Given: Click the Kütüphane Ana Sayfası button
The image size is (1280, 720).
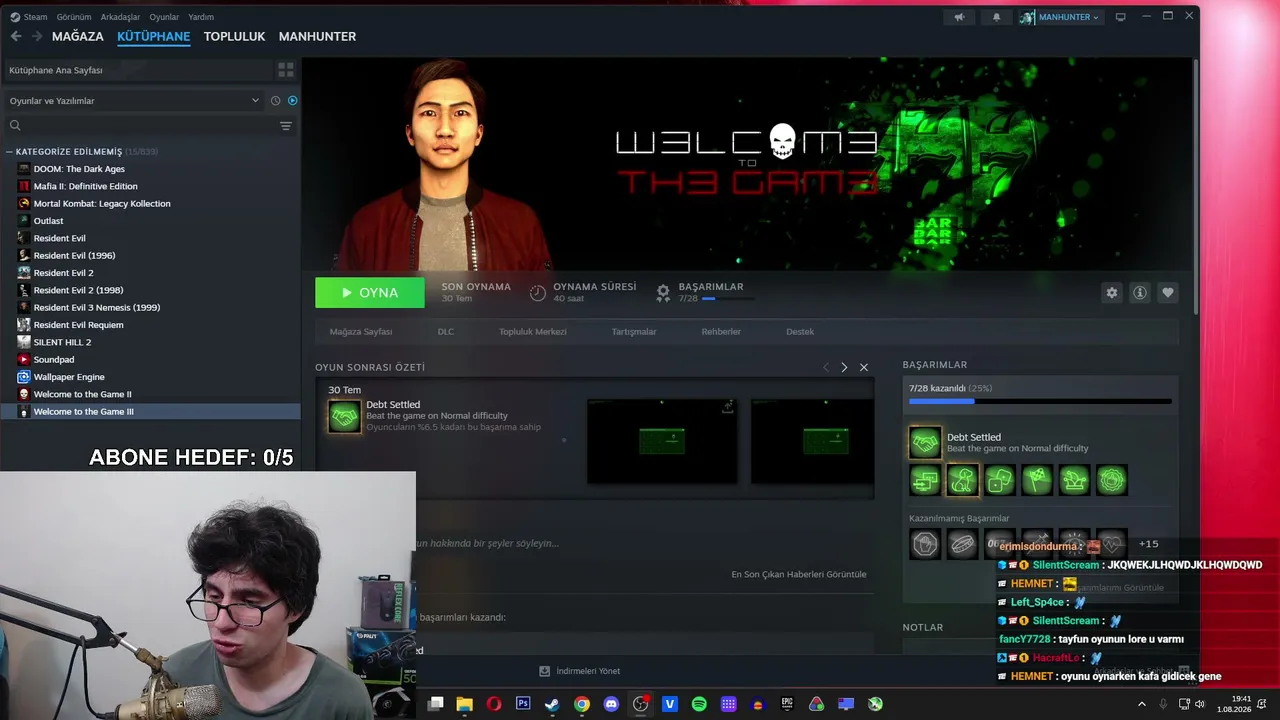Looking at the screenshot, I should tap(138, 70).
